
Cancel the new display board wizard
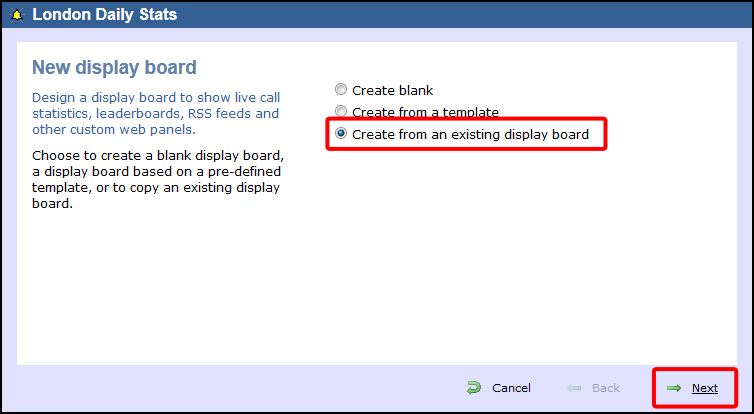click(x=511, y=388)
